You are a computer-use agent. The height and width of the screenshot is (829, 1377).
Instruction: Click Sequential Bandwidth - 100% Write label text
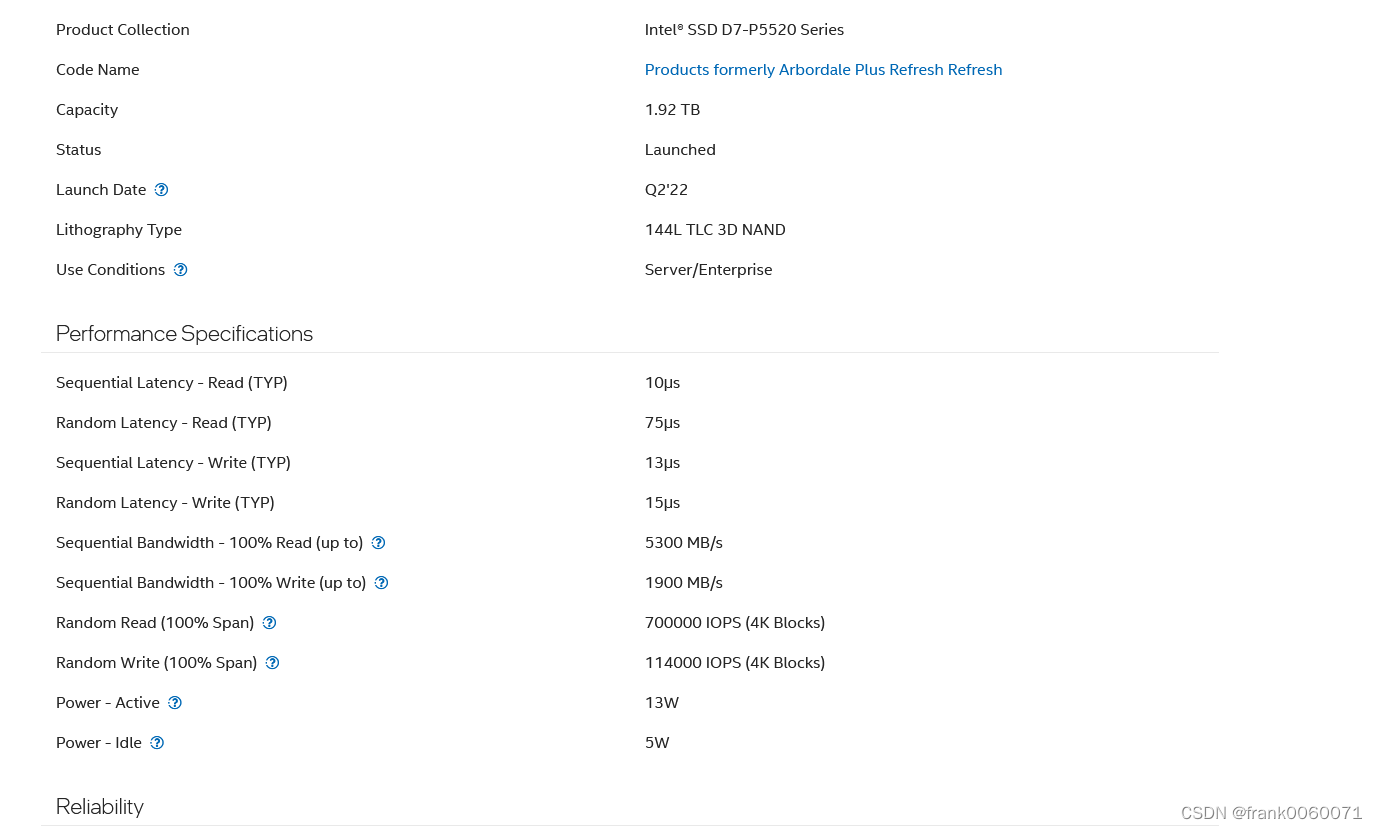[211, 583]
